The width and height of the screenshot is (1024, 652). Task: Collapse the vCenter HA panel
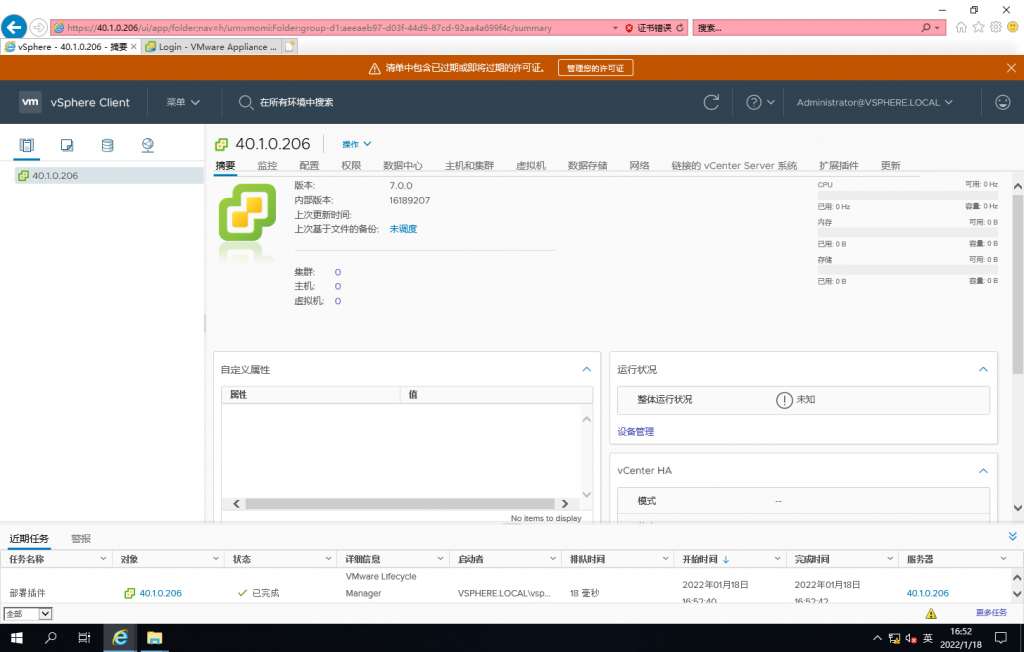[983, 471]
